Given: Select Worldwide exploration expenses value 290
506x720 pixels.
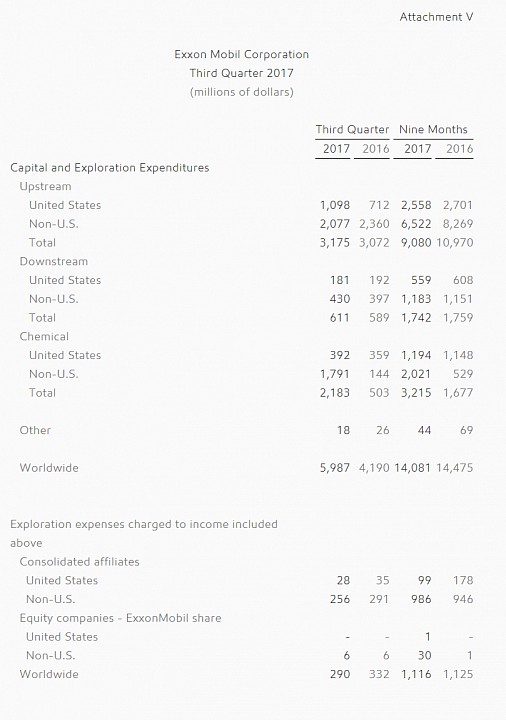Looking at the screenshot, I should click(x=340, y=674).
